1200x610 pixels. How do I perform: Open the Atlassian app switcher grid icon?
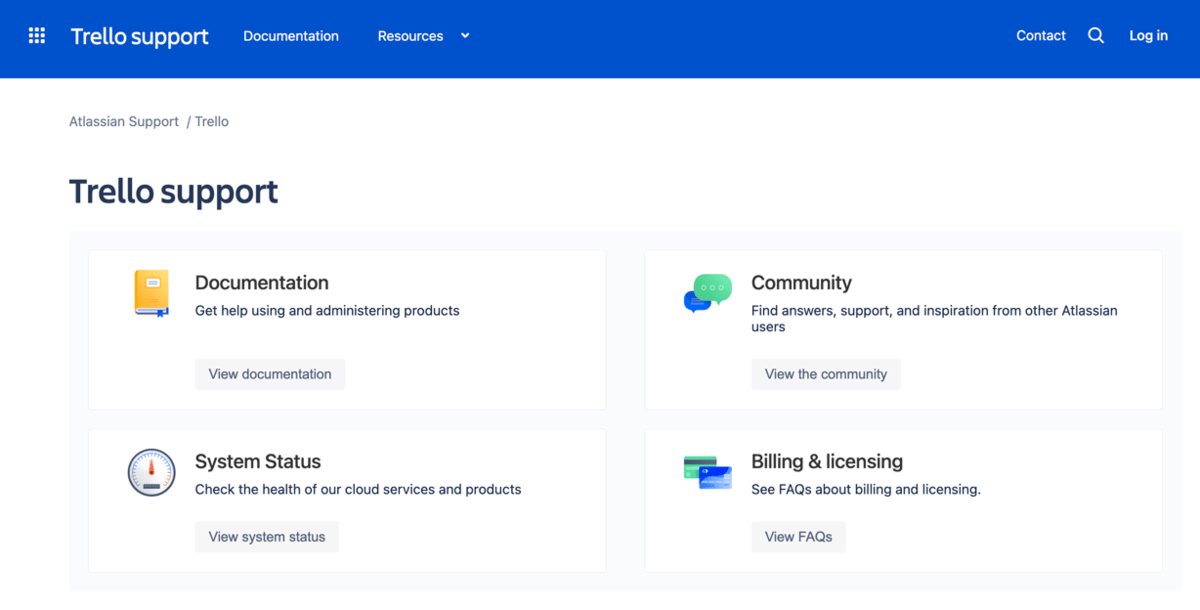pos(37,36)
